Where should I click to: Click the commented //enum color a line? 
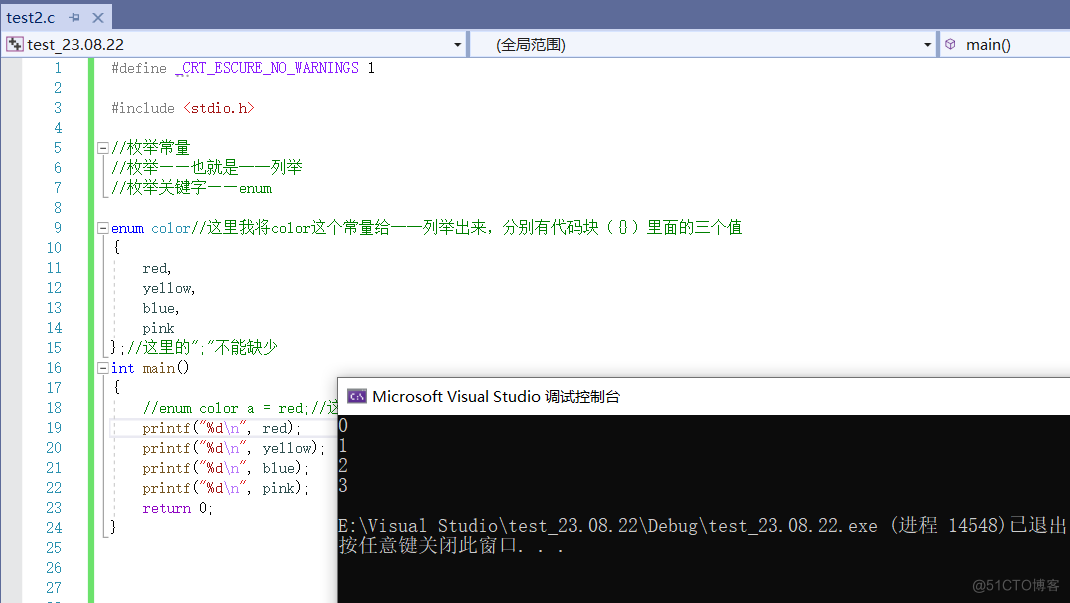[x=240, y=408]
